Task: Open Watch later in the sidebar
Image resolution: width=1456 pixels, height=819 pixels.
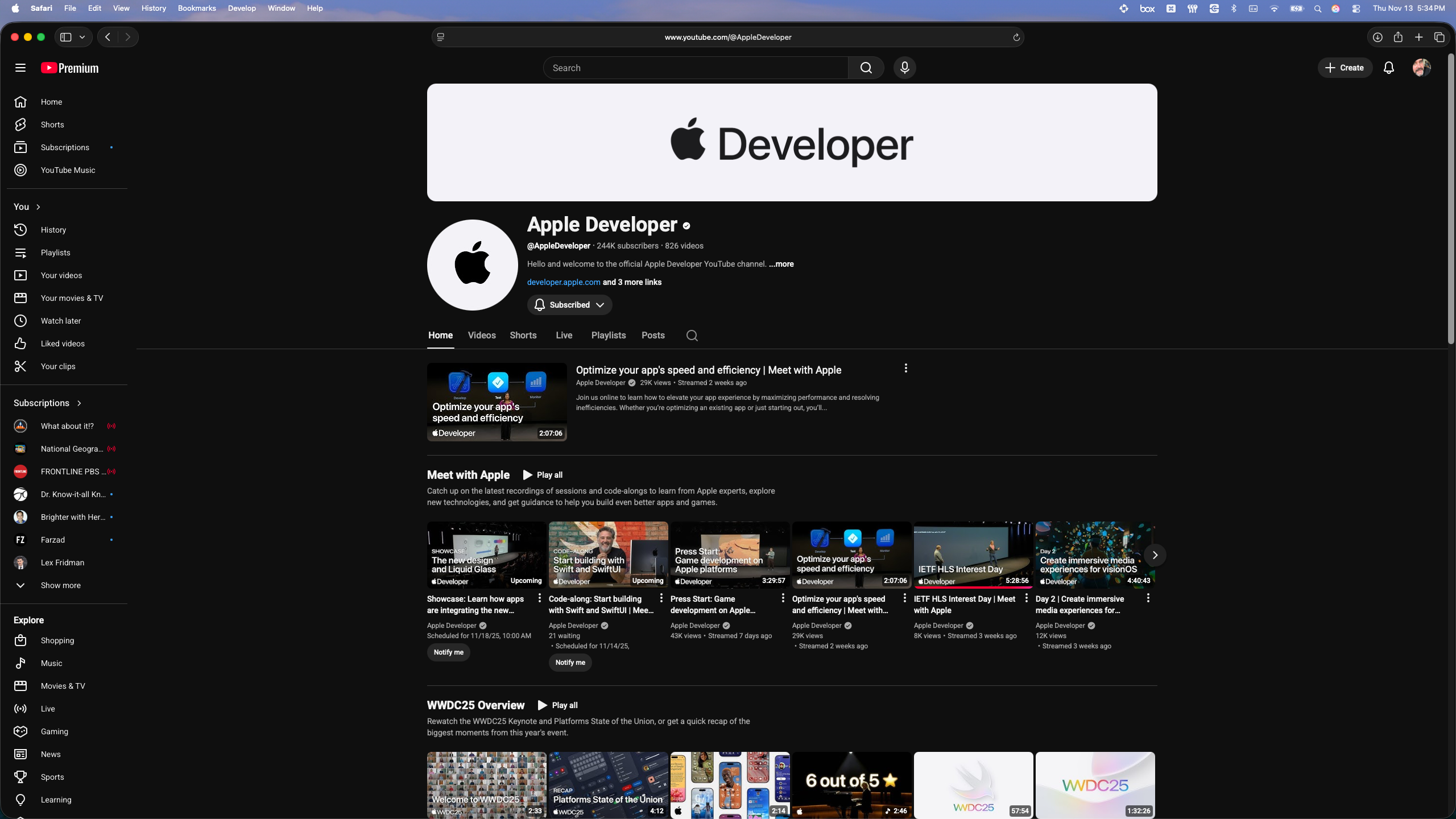Action: pyautogui.click(x=60, y=321)
